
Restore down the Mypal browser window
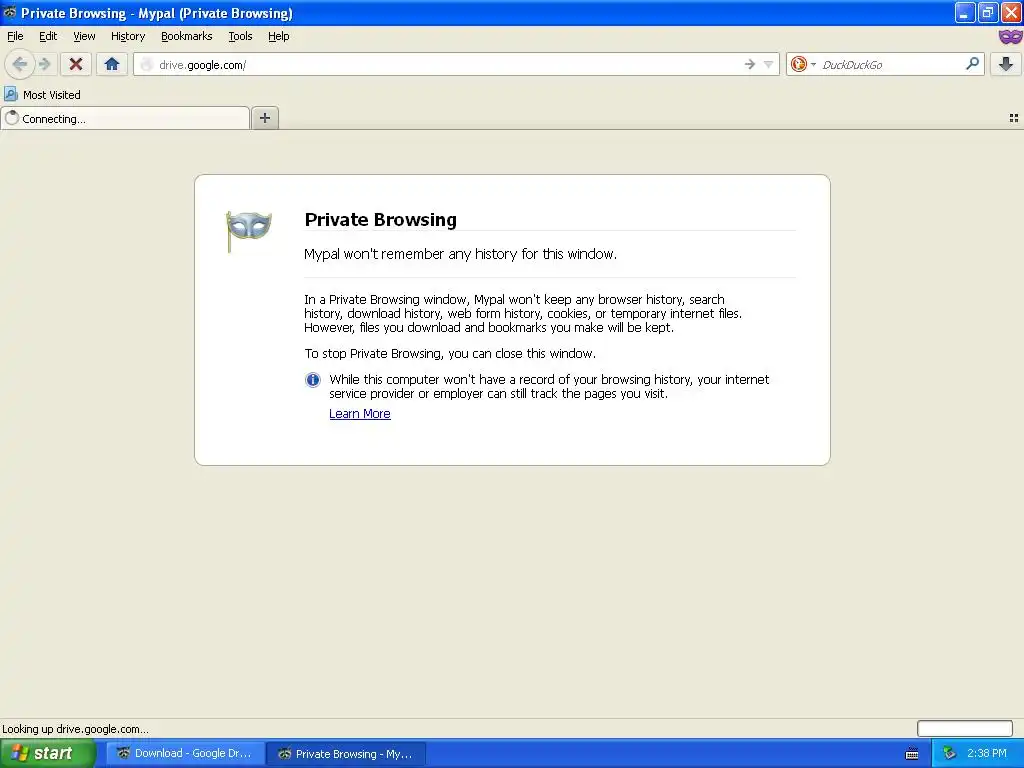(x=988, y=12)
